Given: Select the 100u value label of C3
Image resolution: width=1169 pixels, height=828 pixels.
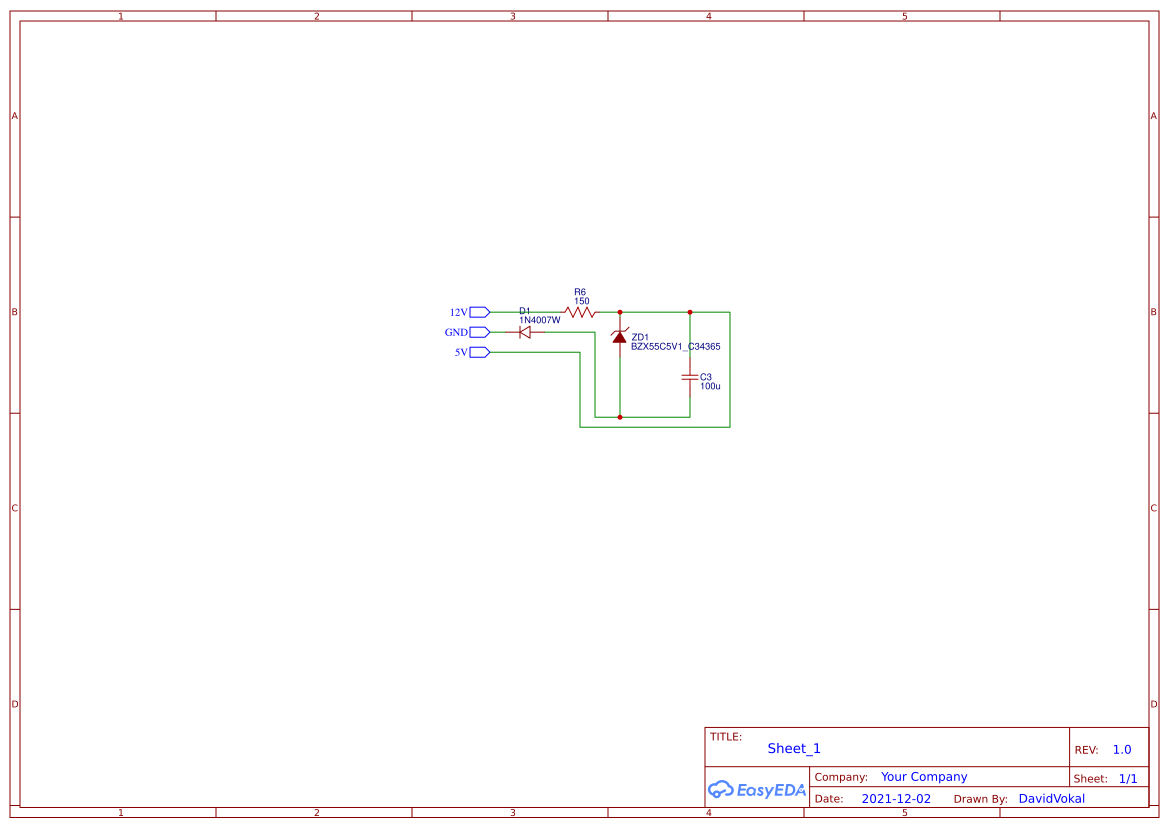Looking at the screenshot, I should pos(710,384).
